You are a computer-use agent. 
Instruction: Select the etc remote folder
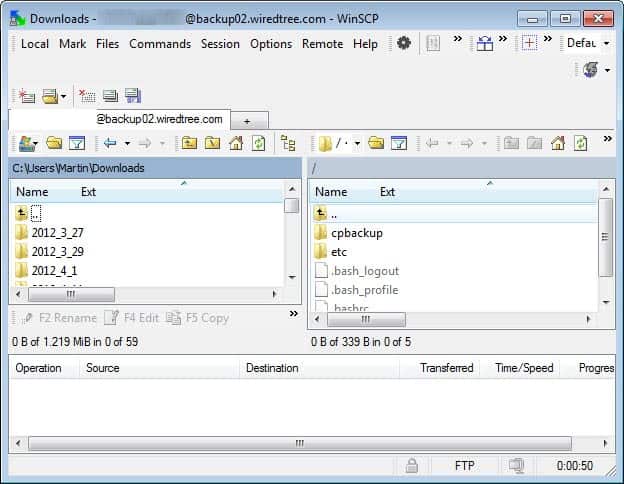coord(331,252)
